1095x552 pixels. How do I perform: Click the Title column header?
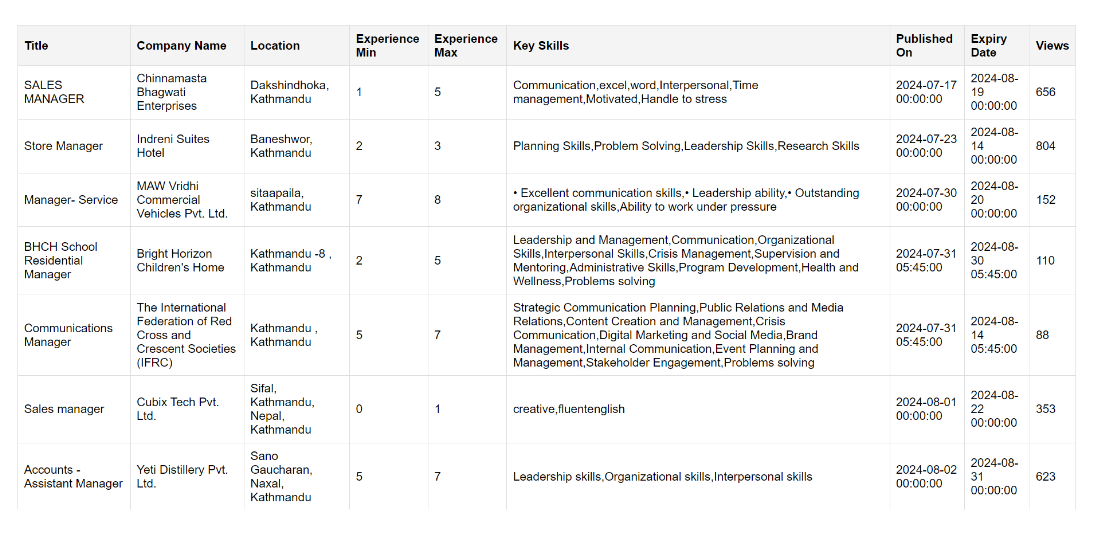[36, 46]
